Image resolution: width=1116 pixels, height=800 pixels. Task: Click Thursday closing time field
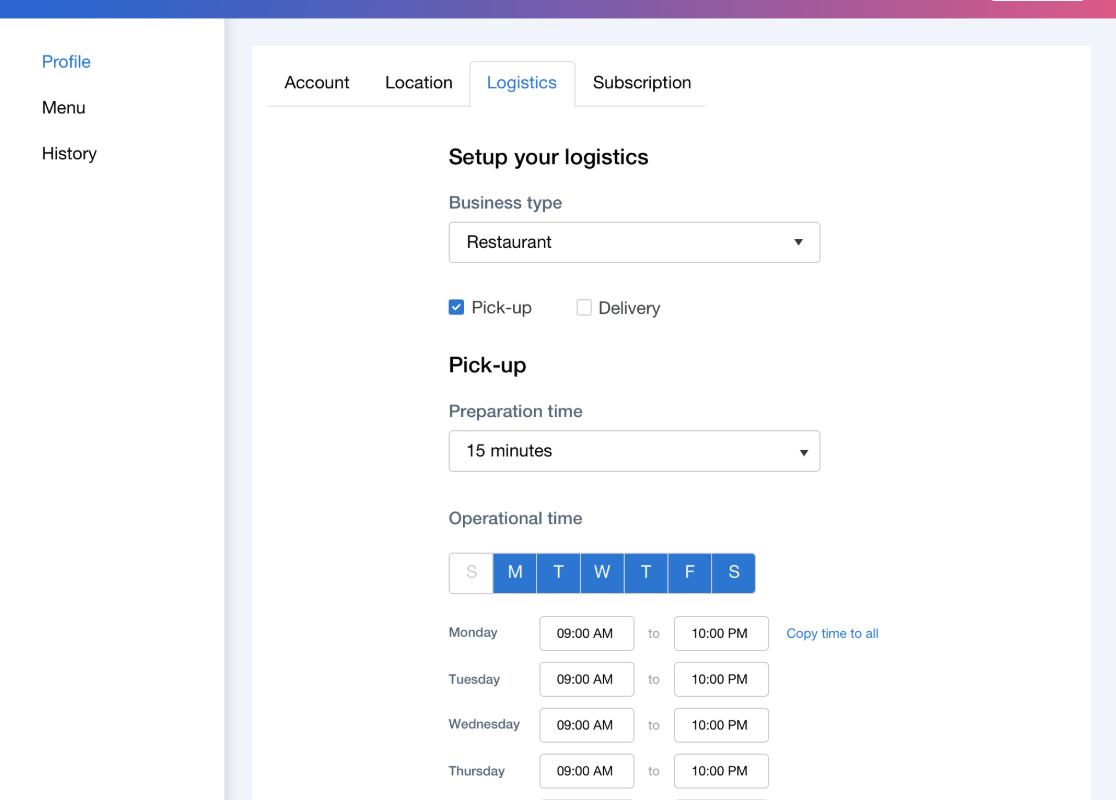[721, 771]
